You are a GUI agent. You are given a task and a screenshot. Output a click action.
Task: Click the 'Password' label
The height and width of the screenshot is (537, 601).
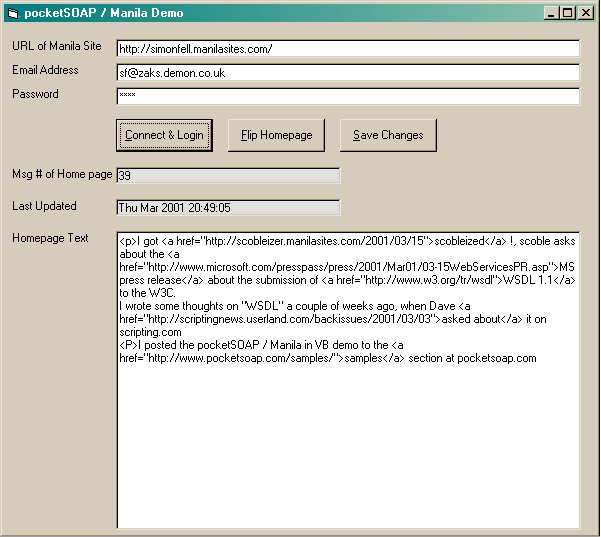click(x=35, y=94)
